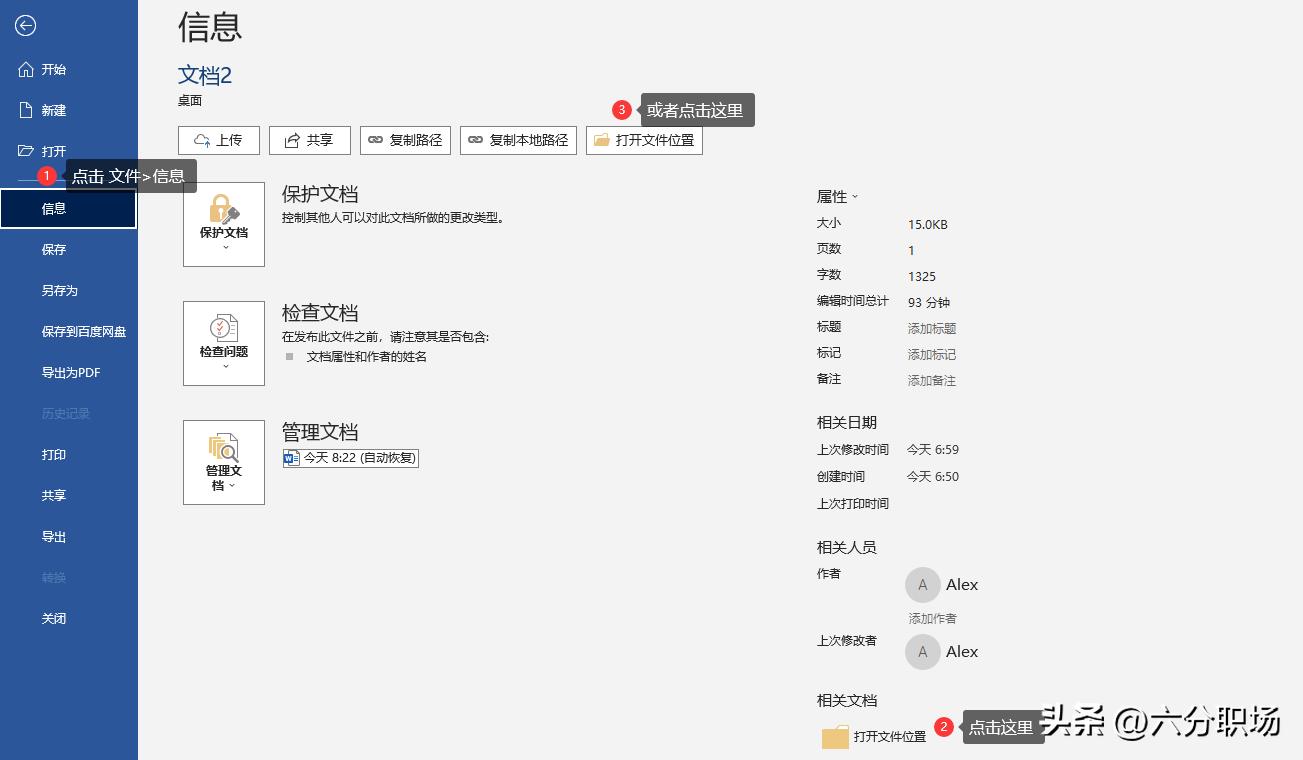Click the 共享 (Share) icon button

pyautogui.click(x=290, y=140)
